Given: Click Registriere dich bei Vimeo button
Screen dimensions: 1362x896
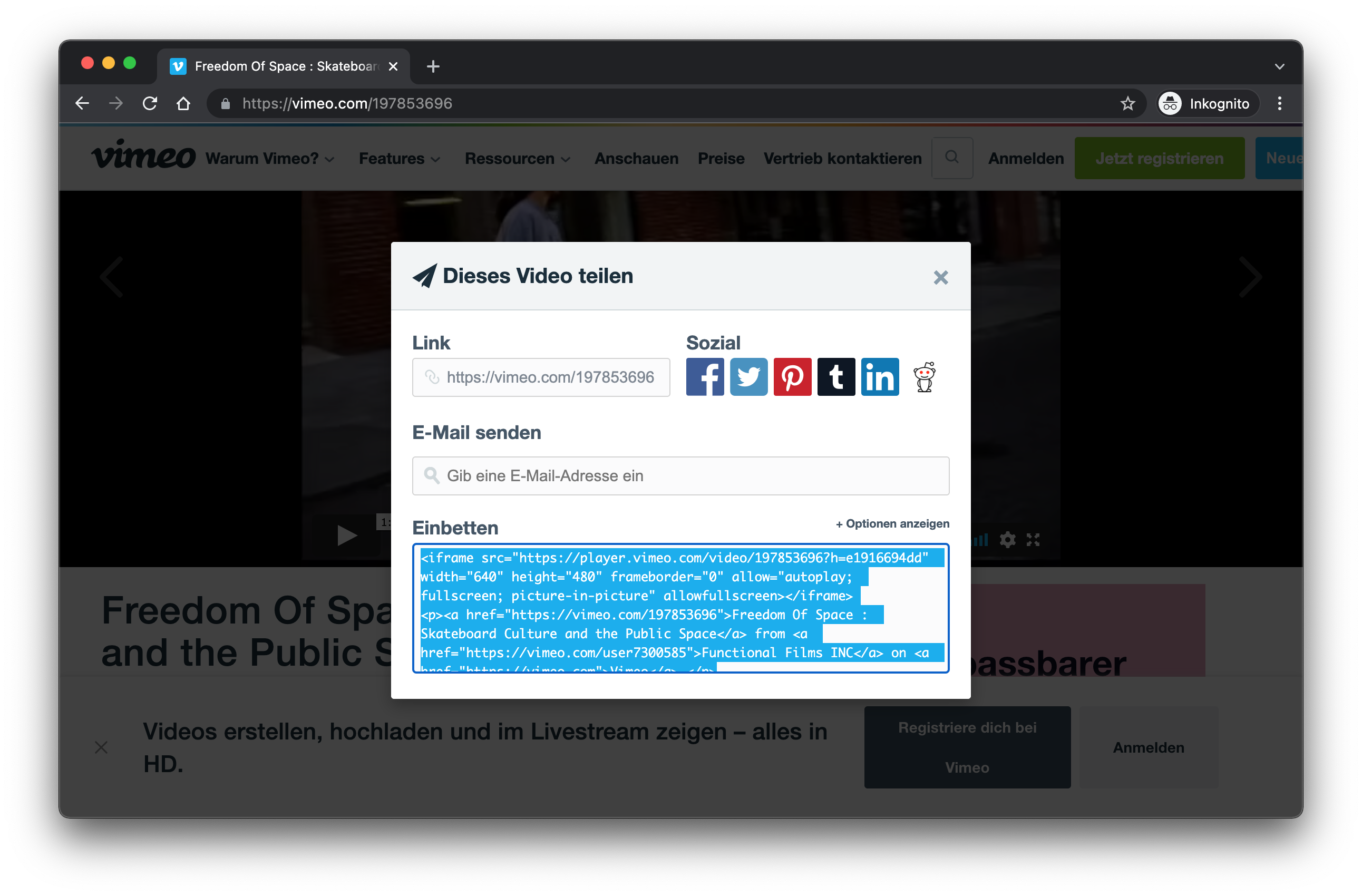Looking at the screenshot, I should [x=967, y=747].
